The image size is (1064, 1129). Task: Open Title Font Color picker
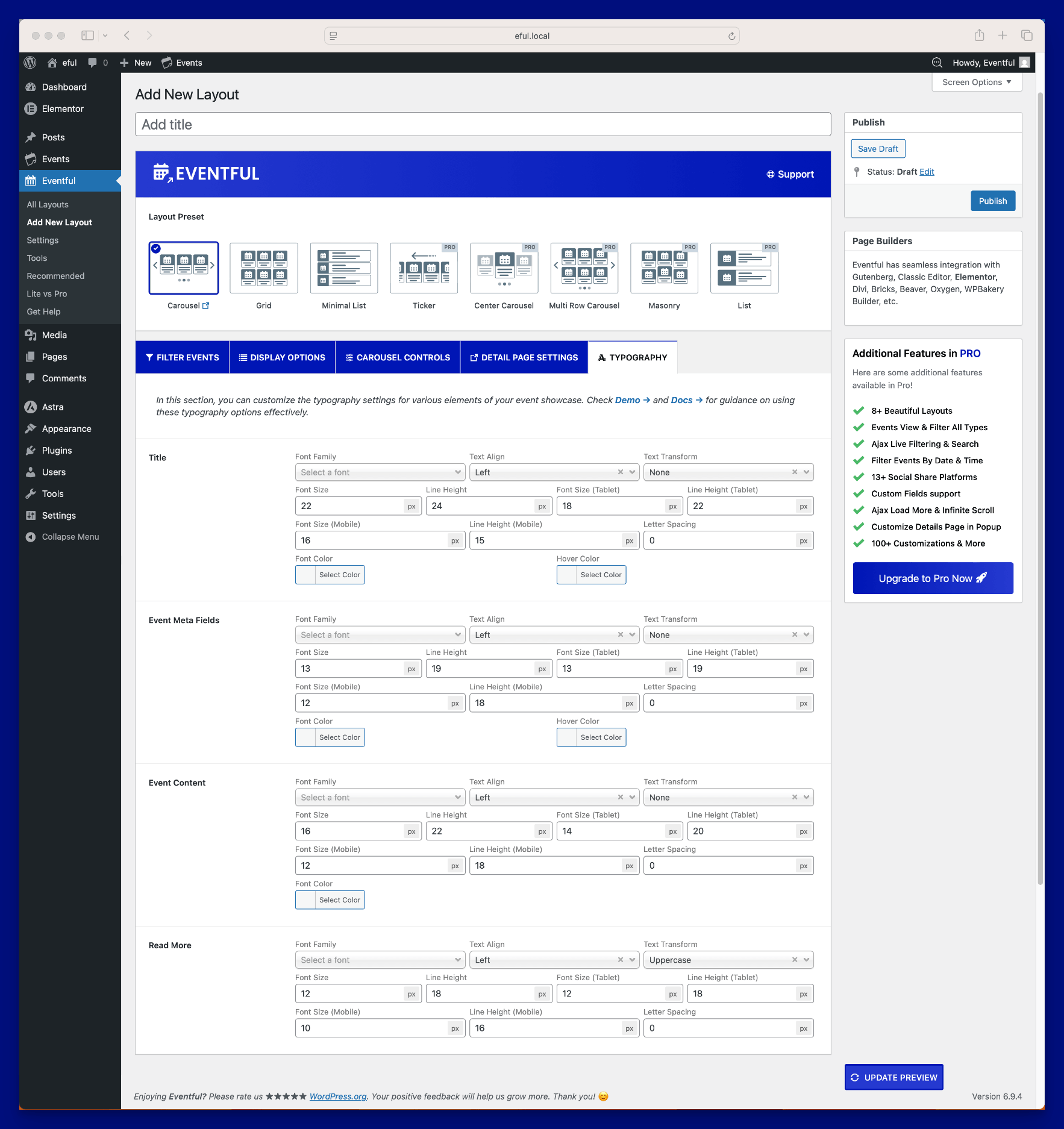[x=330, y=575]
